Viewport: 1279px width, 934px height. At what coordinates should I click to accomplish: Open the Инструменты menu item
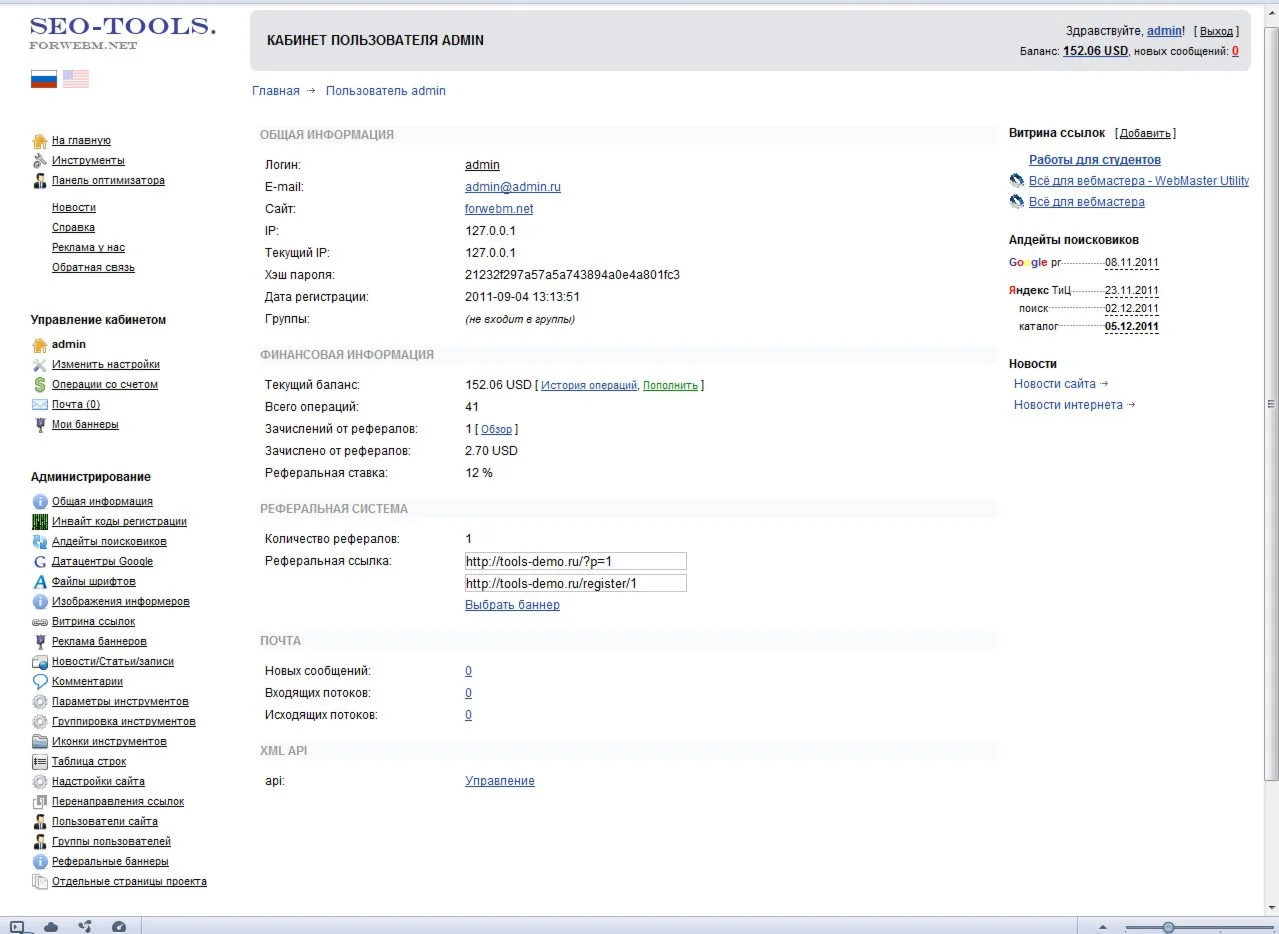88,161
